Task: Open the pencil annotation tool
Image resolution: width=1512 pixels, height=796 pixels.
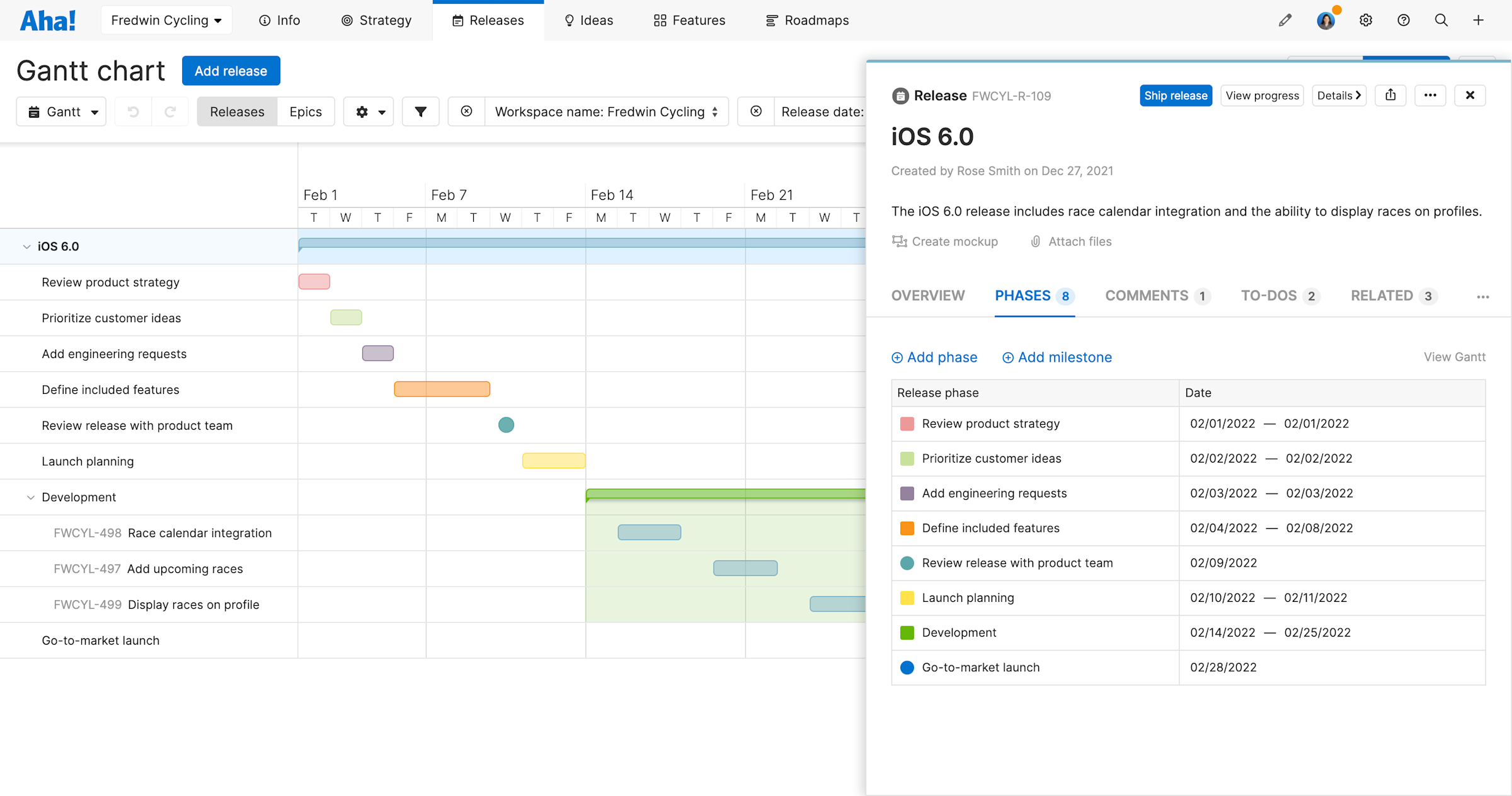Action: [x=1285, y=20]
